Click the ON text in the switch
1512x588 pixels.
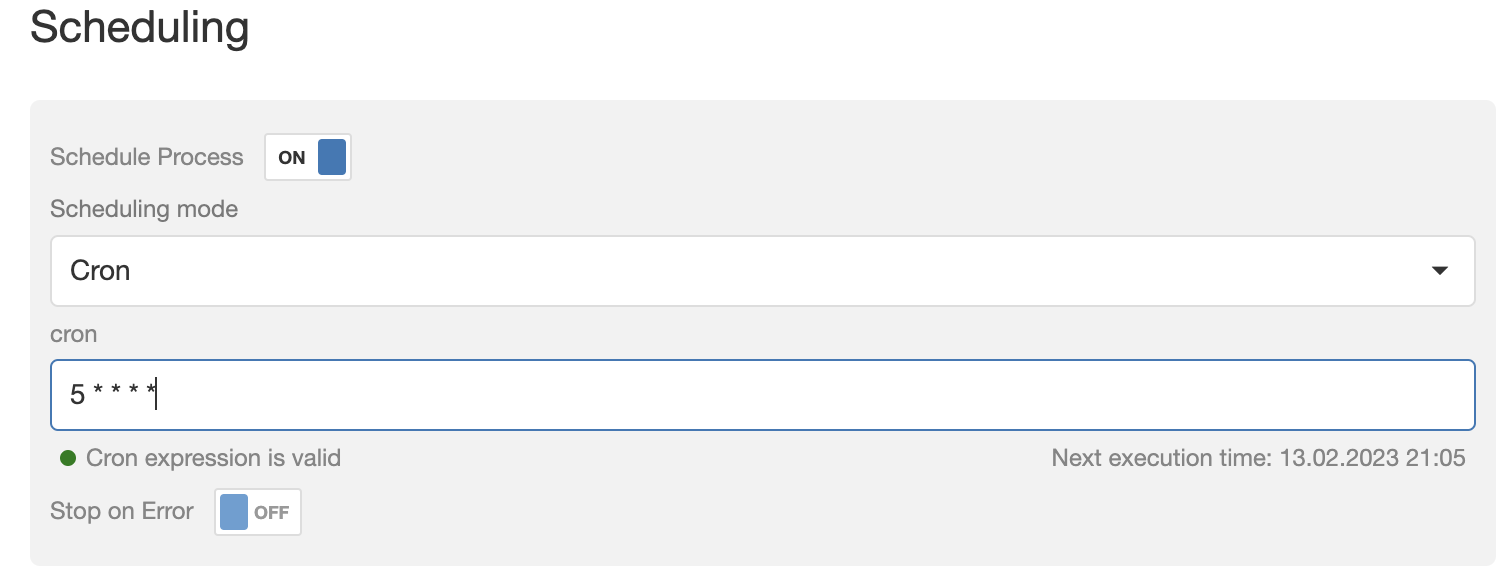tap(292, 158)
